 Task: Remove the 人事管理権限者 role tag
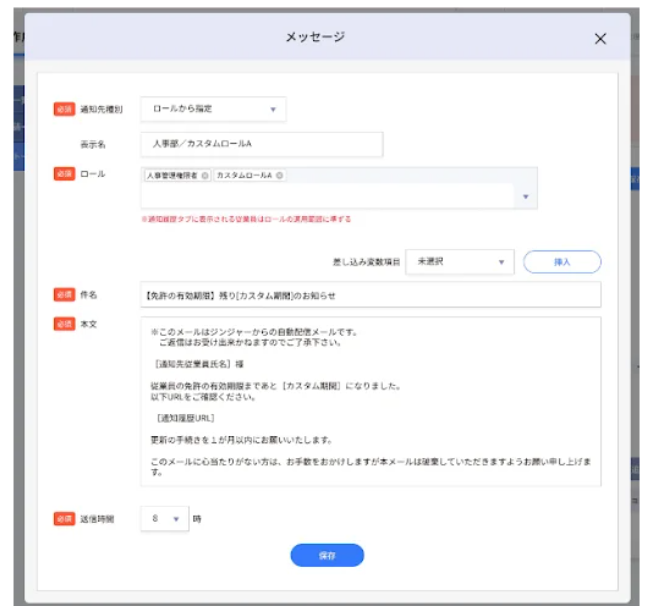(x=205, y=175)
